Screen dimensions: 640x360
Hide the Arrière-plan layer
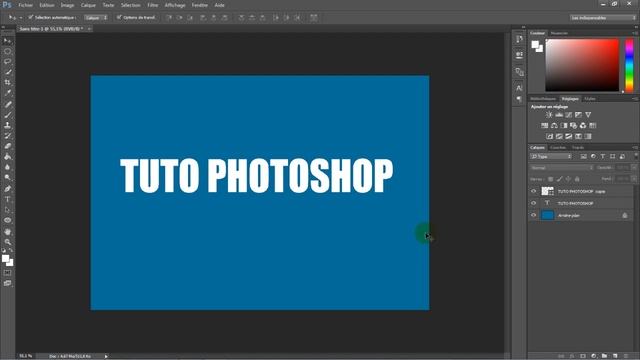point(533,215)
